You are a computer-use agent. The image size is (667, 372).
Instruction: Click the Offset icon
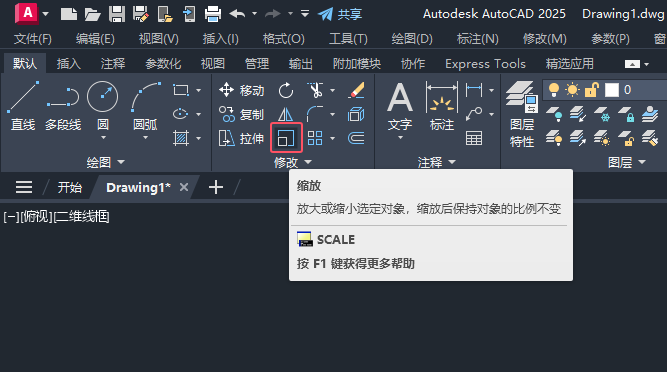356,138
